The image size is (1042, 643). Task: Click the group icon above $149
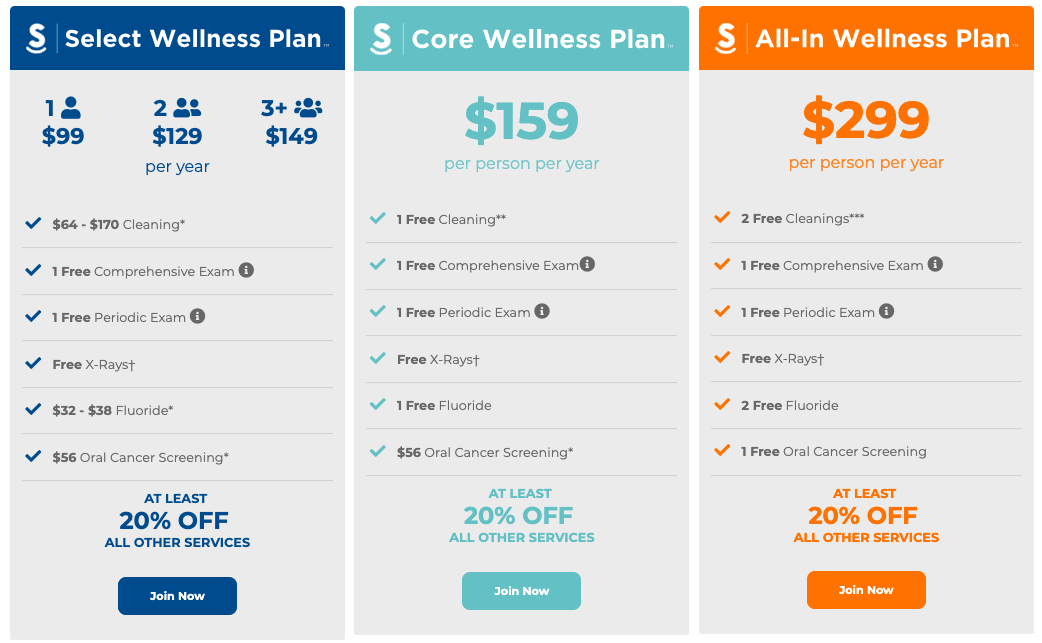pyautogui.click(x=308, y=108)
